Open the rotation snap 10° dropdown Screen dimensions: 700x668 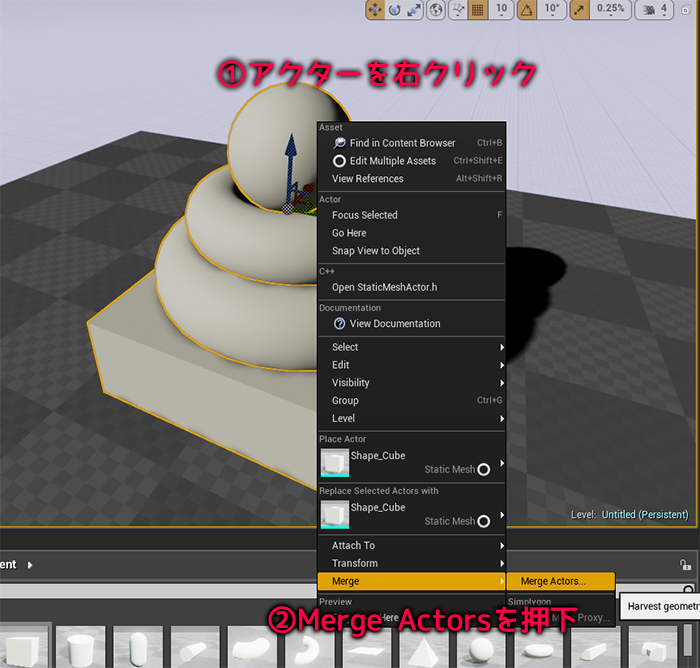tap(552, 9)
